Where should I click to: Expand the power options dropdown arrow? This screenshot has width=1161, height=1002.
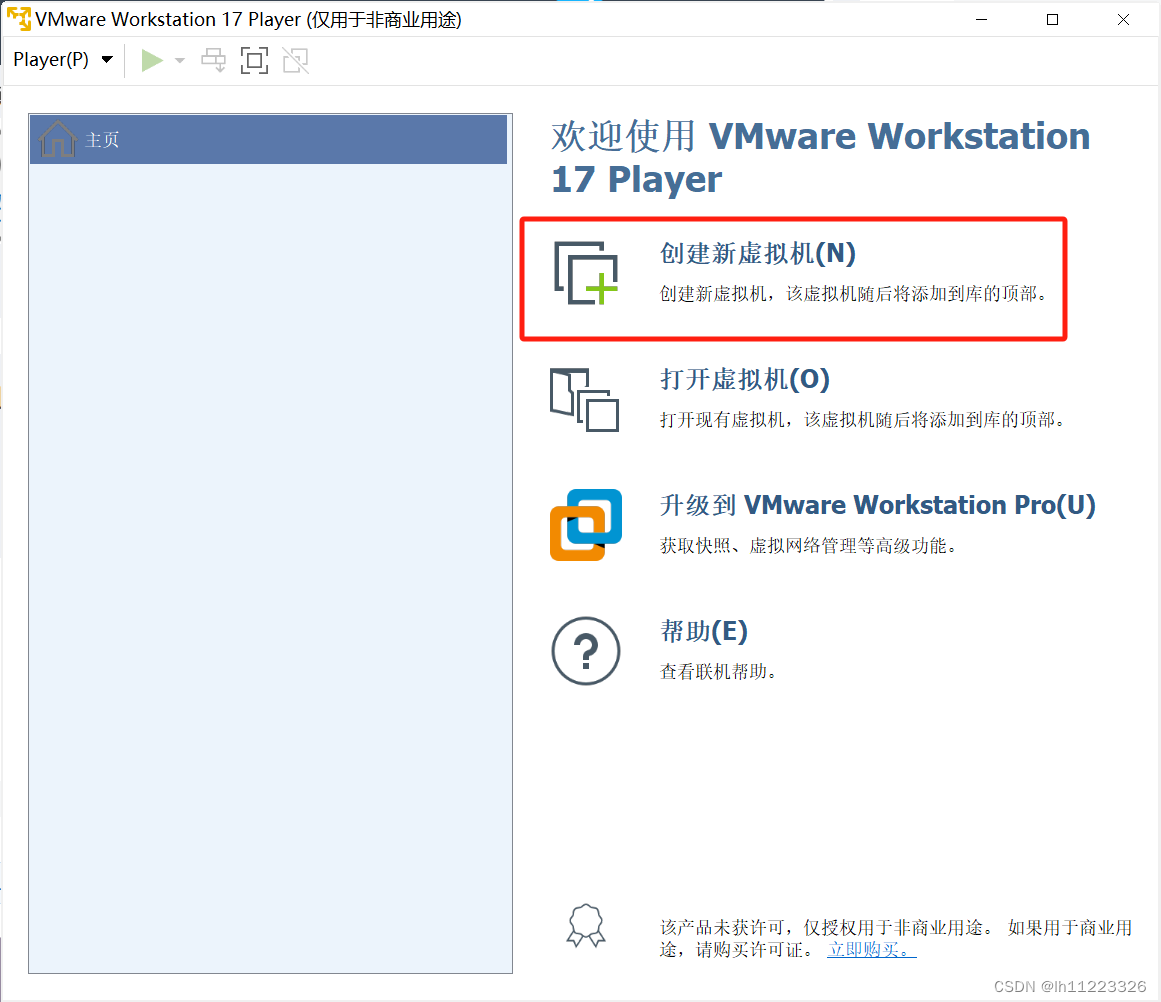pyautogui.click(x=180, y=61)
